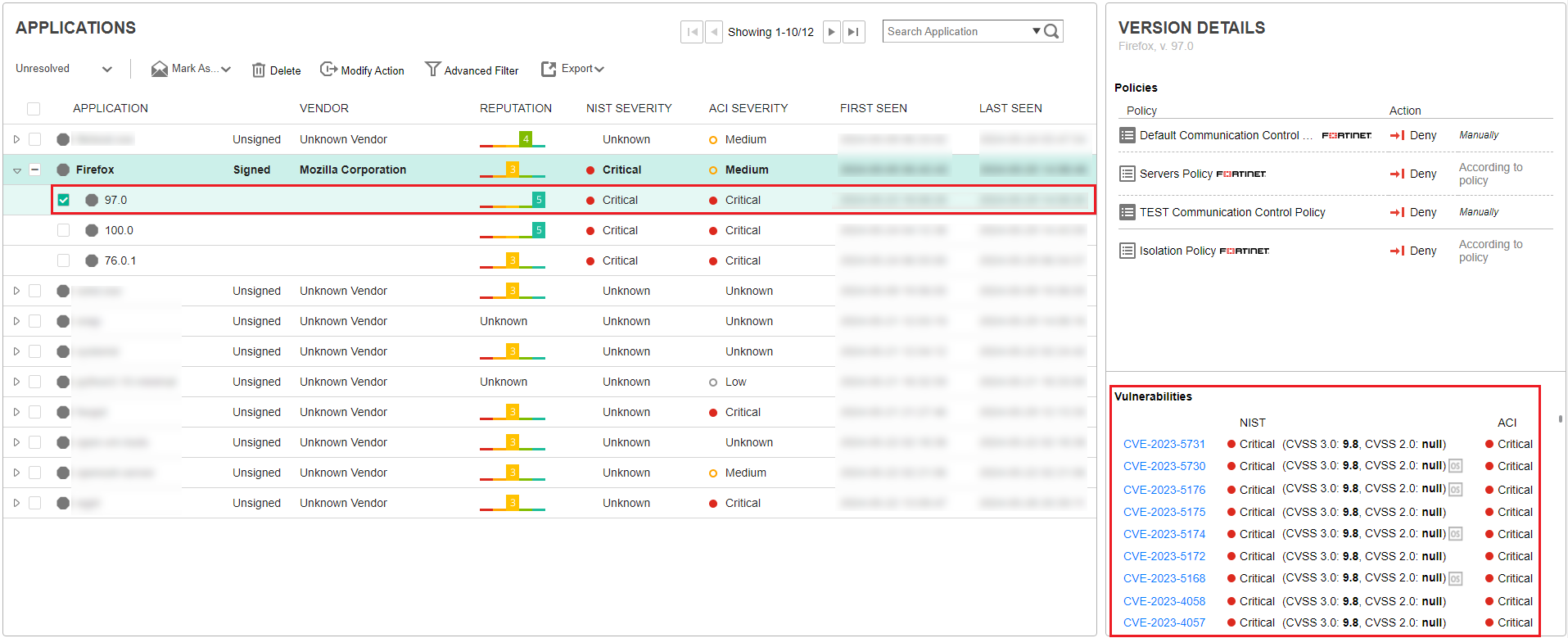Open the CVE-2023-4058 vulnerability link
This screenshot has width=1568, height=638.
coord(1164,601)
